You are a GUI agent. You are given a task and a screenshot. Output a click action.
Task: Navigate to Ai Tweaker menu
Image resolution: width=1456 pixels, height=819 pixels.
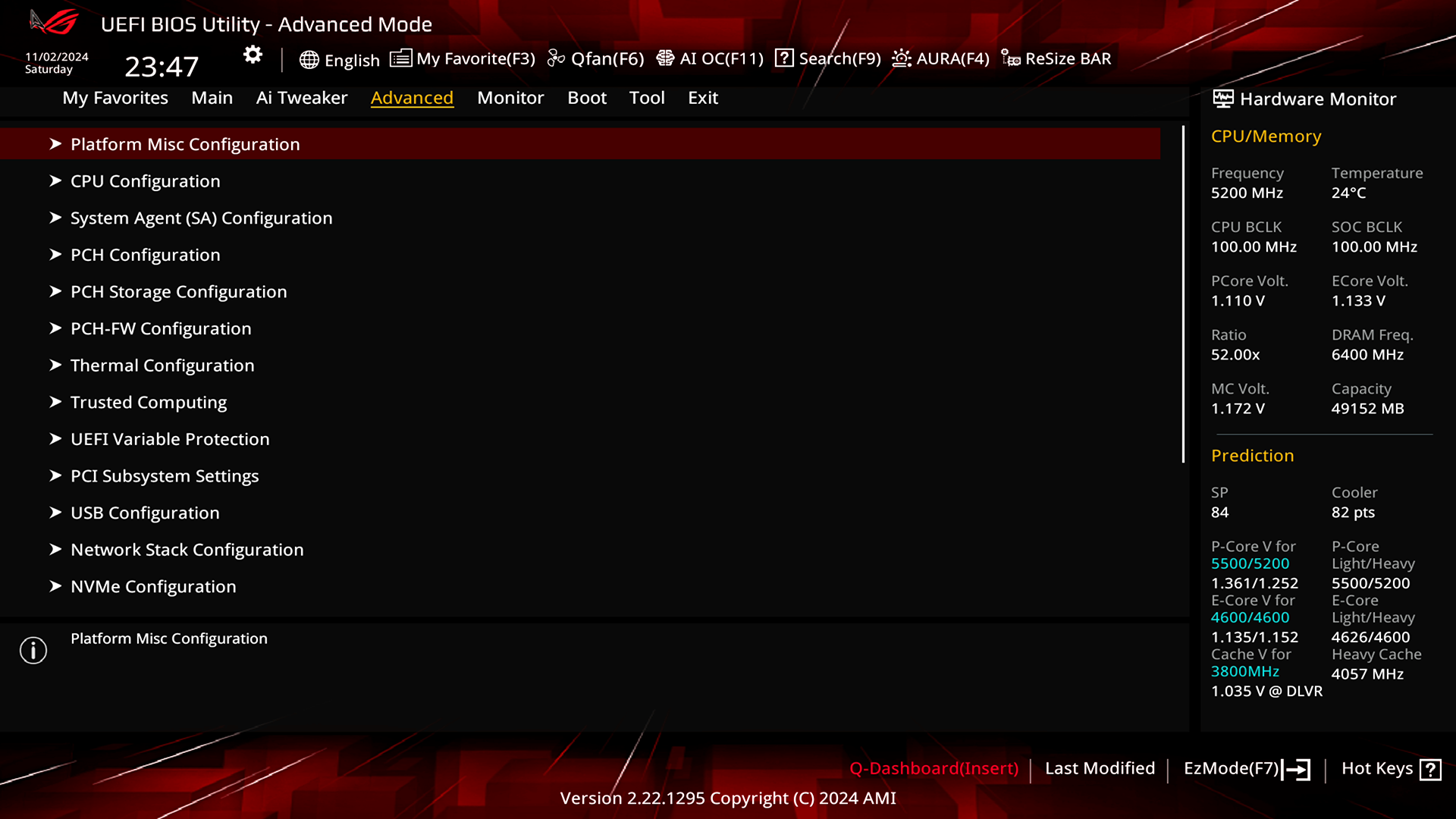[x=302, y=97]
